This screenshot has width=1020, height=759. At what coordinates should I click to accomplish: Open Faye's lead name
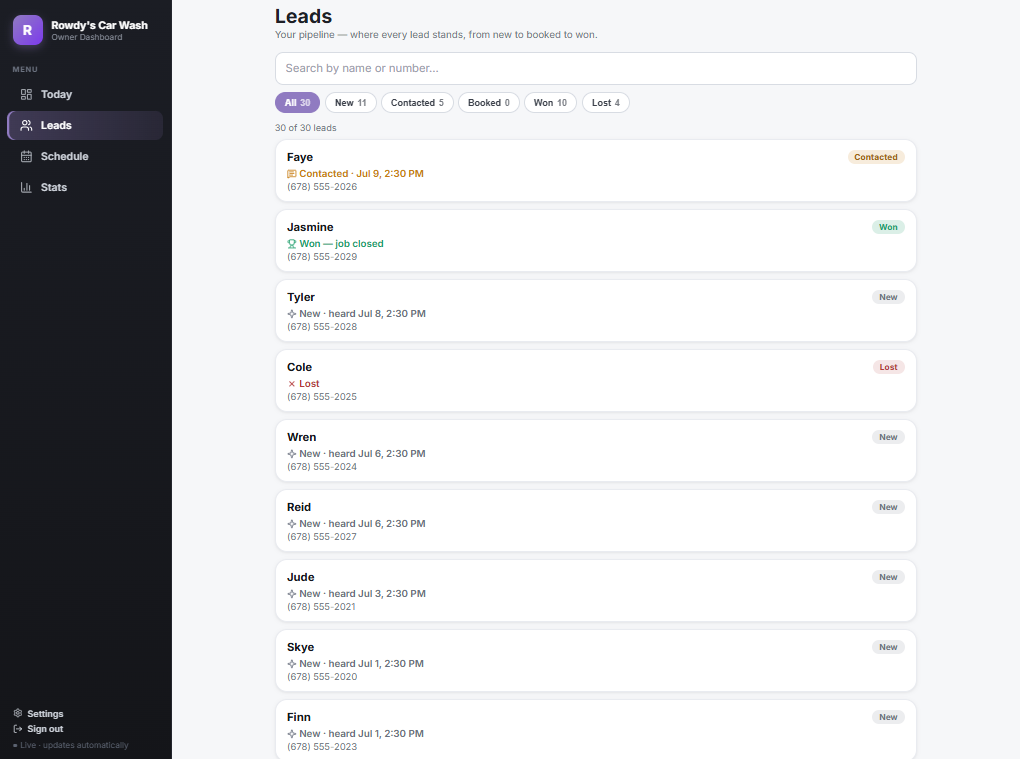click(300, 157)
